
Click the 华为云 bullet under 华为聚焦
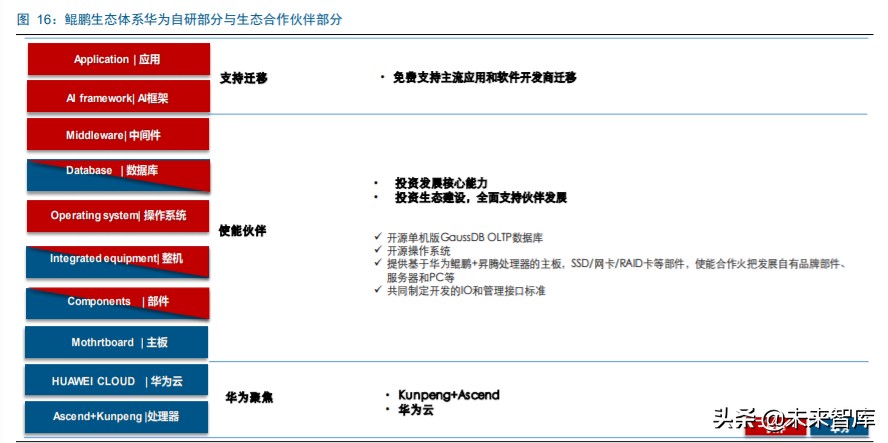416,410
